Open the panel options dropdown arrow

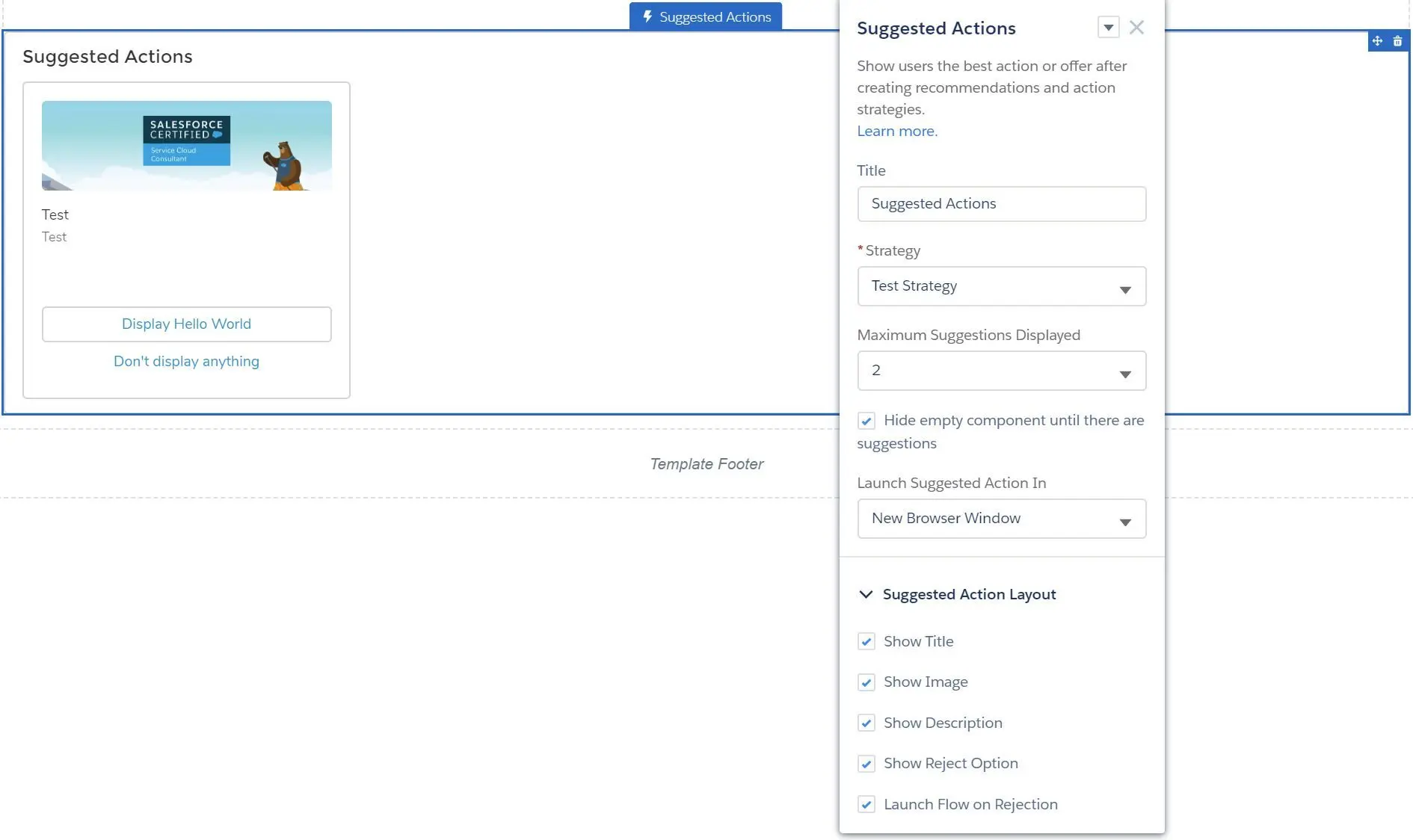click(1108, 28)
